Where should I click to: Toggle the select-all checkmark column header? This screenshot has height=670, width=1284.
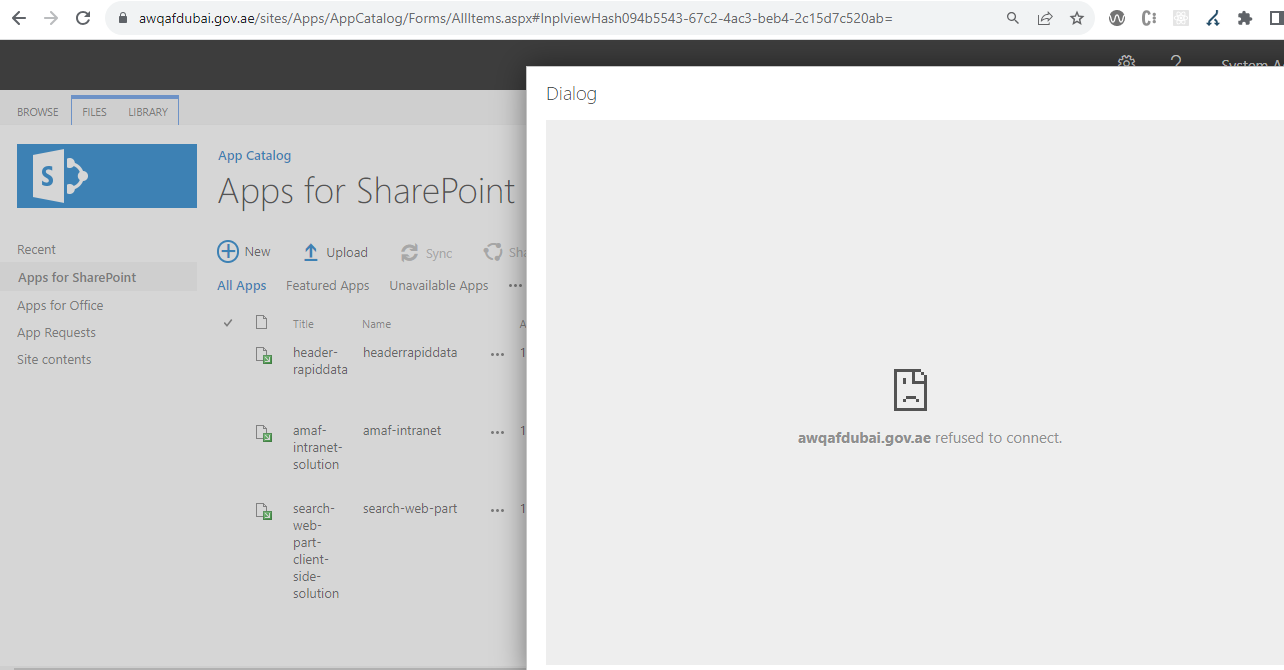coord(228,323)
